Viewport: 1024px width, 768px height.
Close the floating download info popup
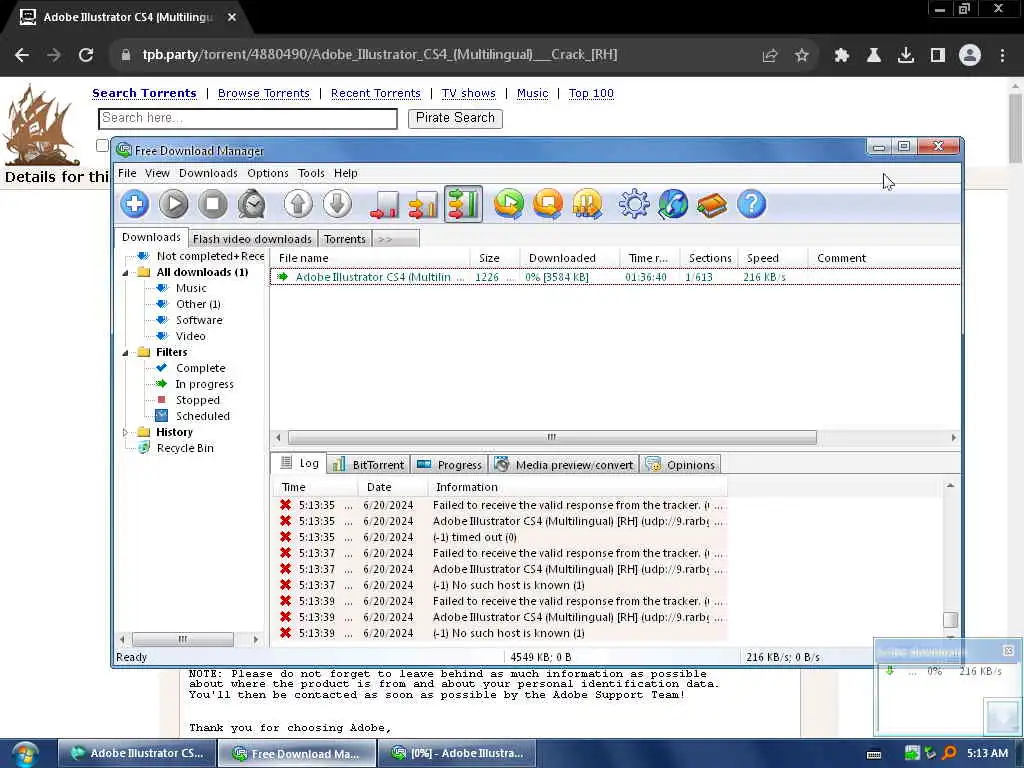coord(1008,650)
